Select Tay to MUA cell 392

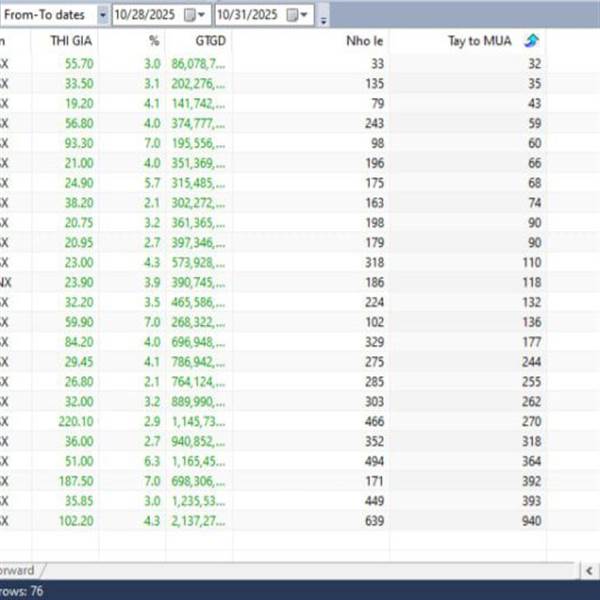[532, 481]
